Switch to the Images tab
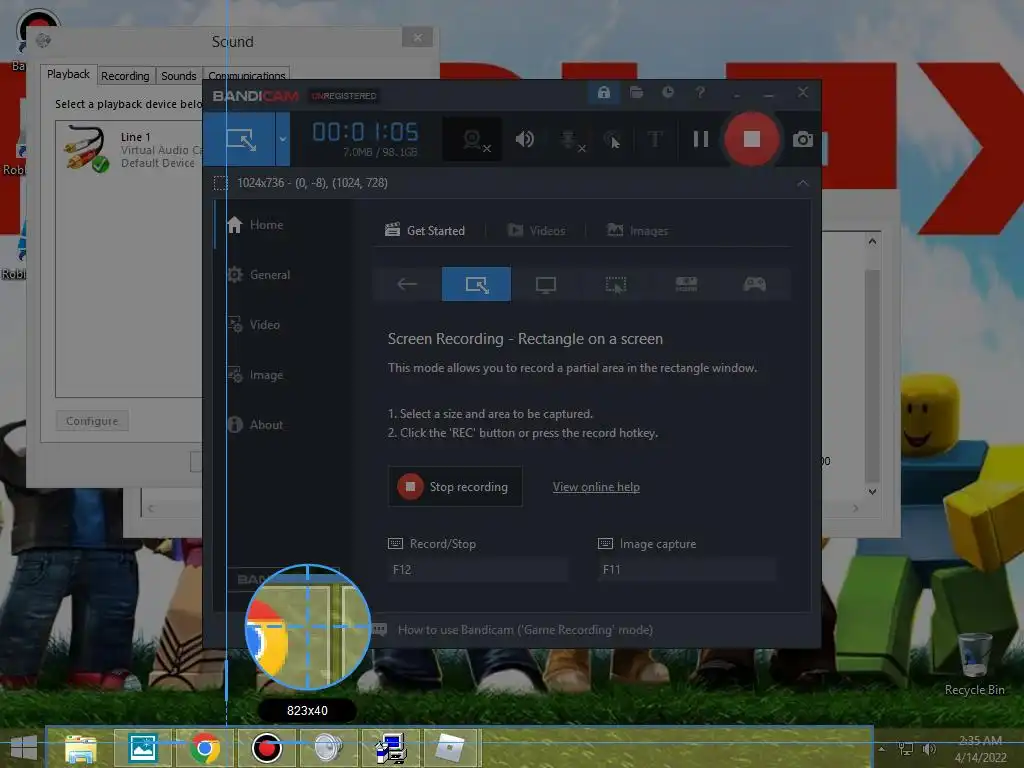Screen dimensions: 1024x768 [x=637, y=231]
